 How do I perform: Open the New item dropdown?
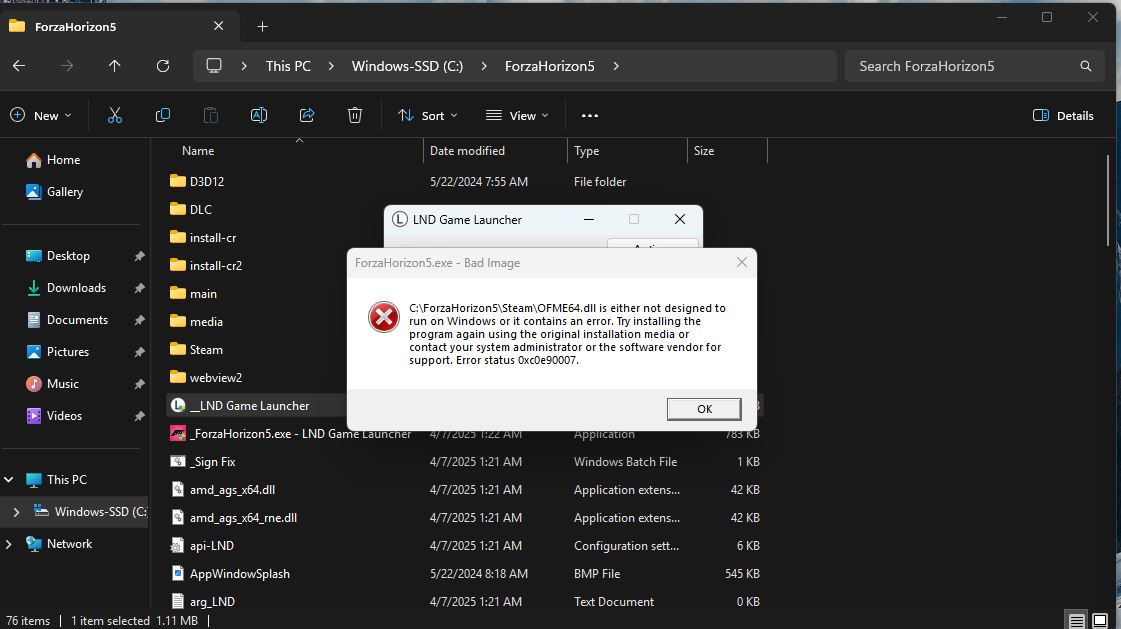(41, 115)
